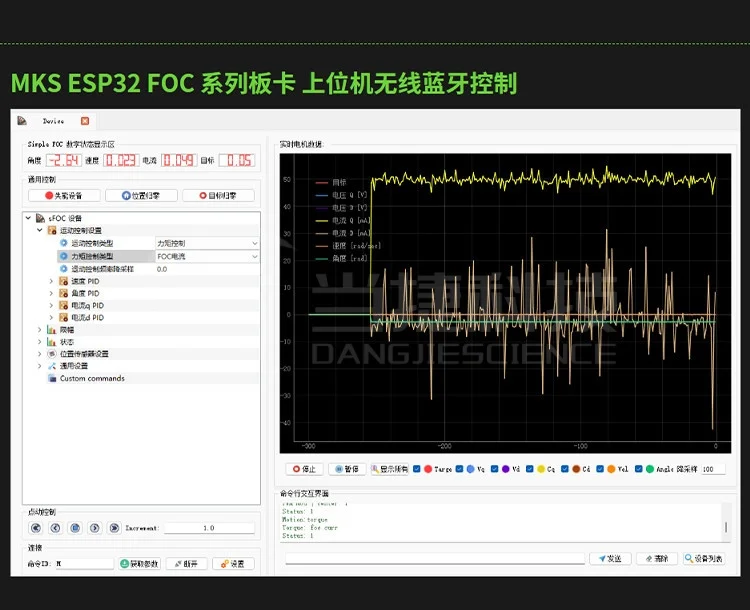The image size is (750, 610).
Task: Select the Custom commands tree item
Action: coord(92,378)
